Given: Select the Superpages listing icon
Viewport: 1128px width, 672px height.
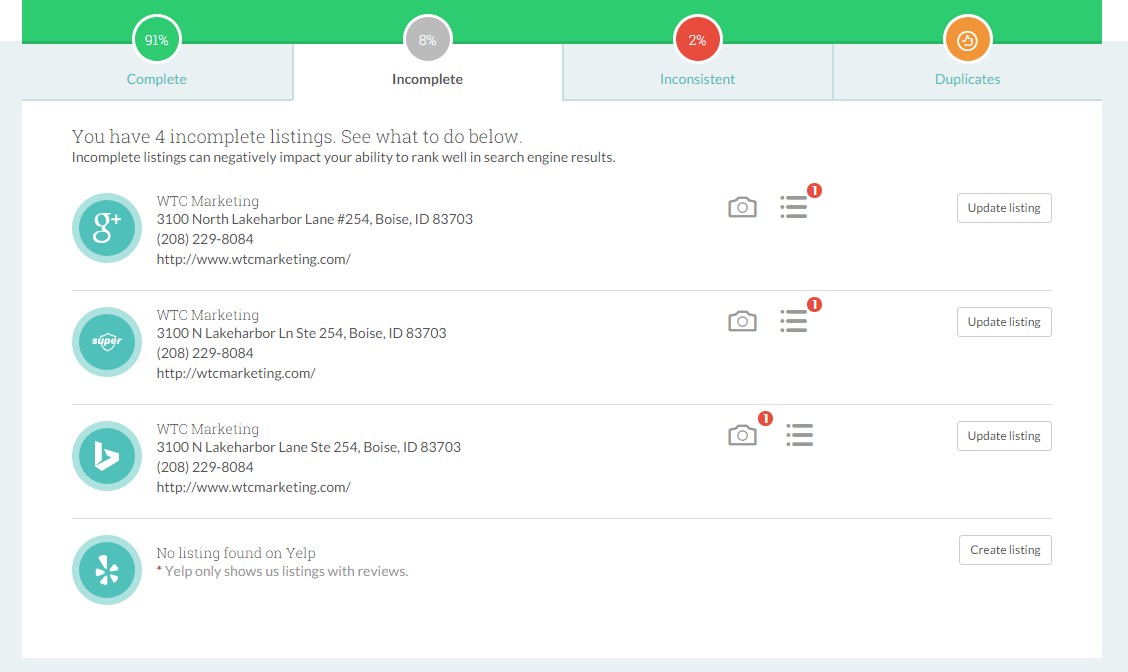Looking at the screenshot, I should 106,342.
